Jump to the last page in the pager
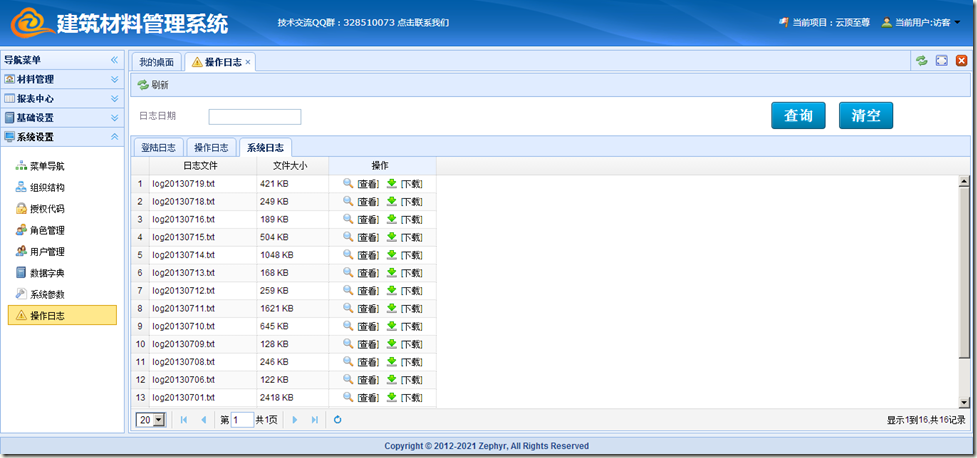 pos(315,420)
